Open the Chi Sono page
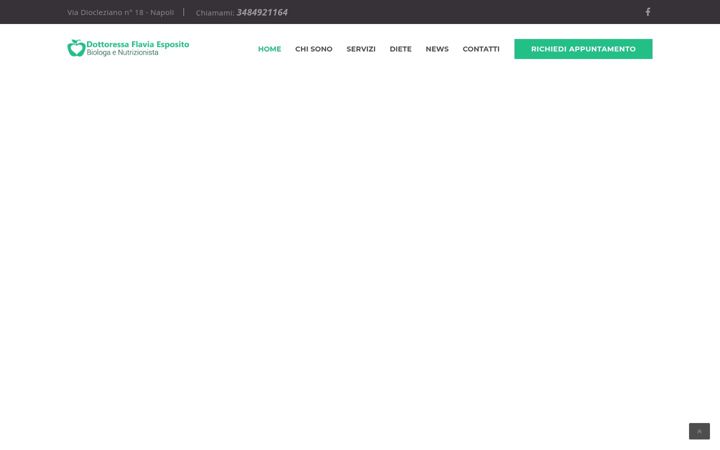This screenshot has height=450, width=720. [314, 49]
